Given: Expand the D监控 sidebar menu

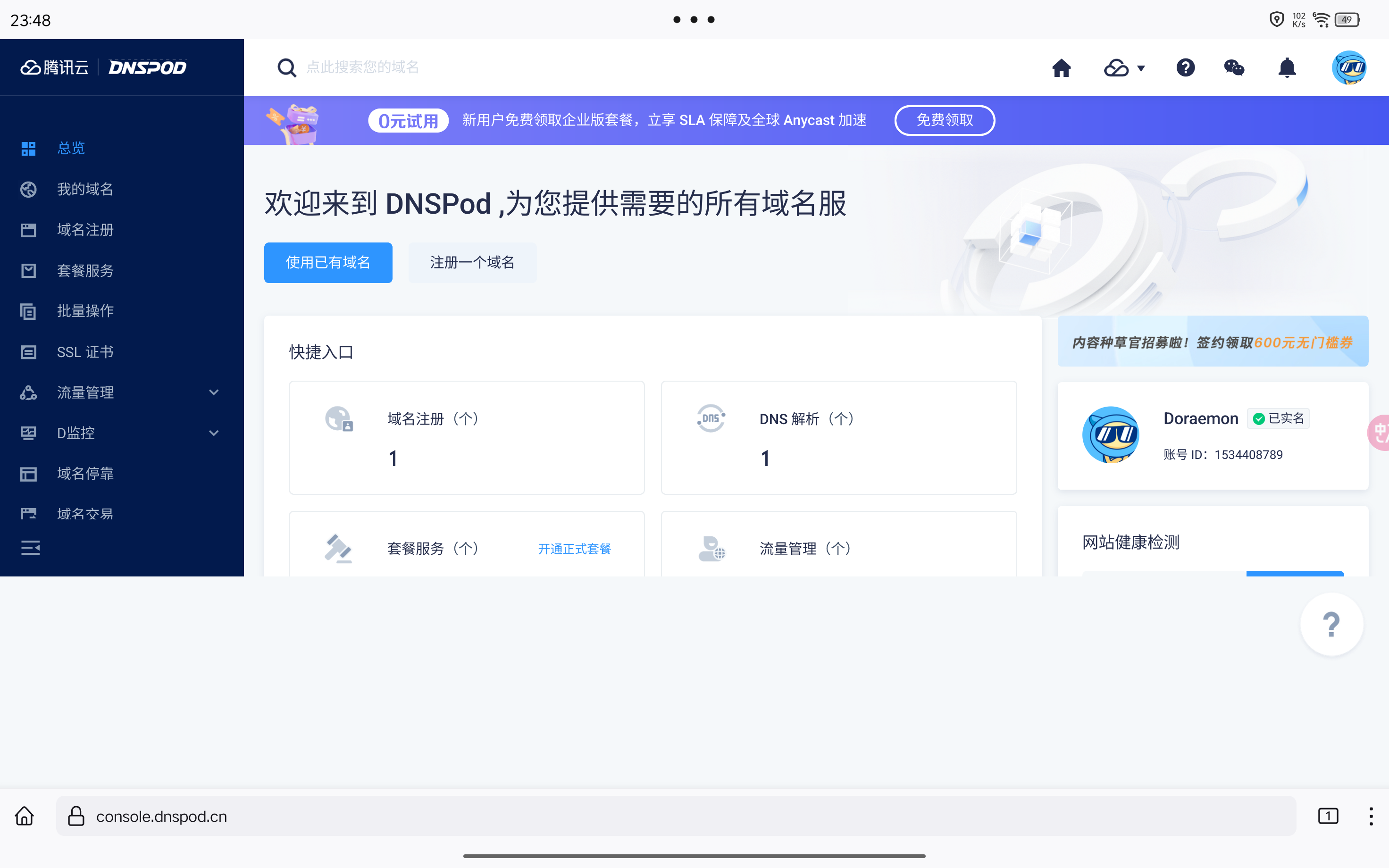Looking at the screenshot, I should (76, 433).
